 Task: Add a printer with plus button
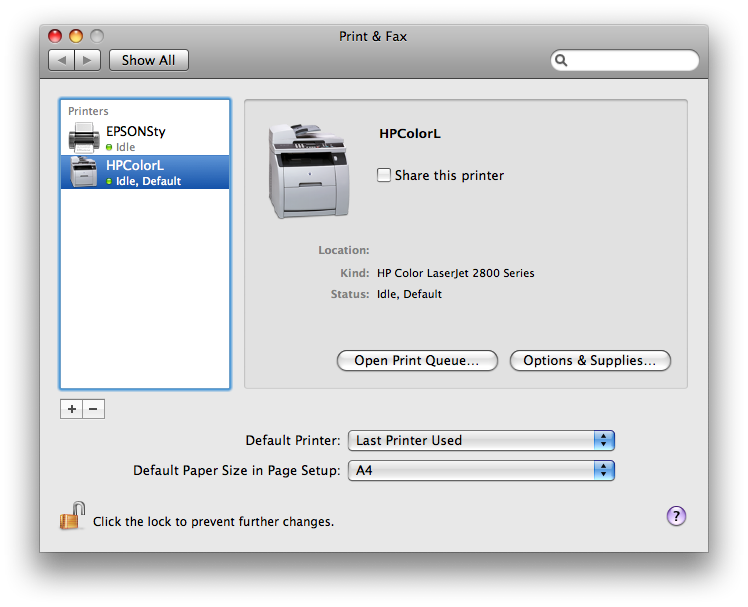click(x=72, y=409)
